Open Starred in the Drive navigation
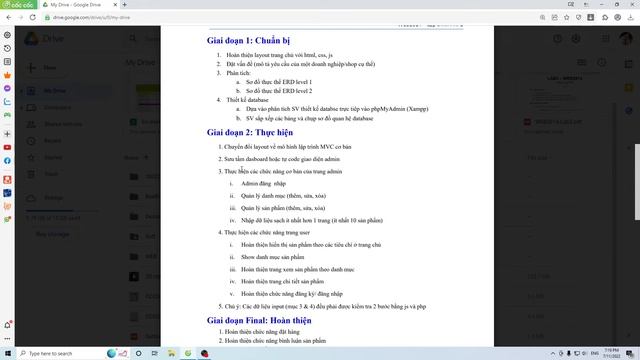This screenshot has height=360, width=640. click(x=53, y=158)
